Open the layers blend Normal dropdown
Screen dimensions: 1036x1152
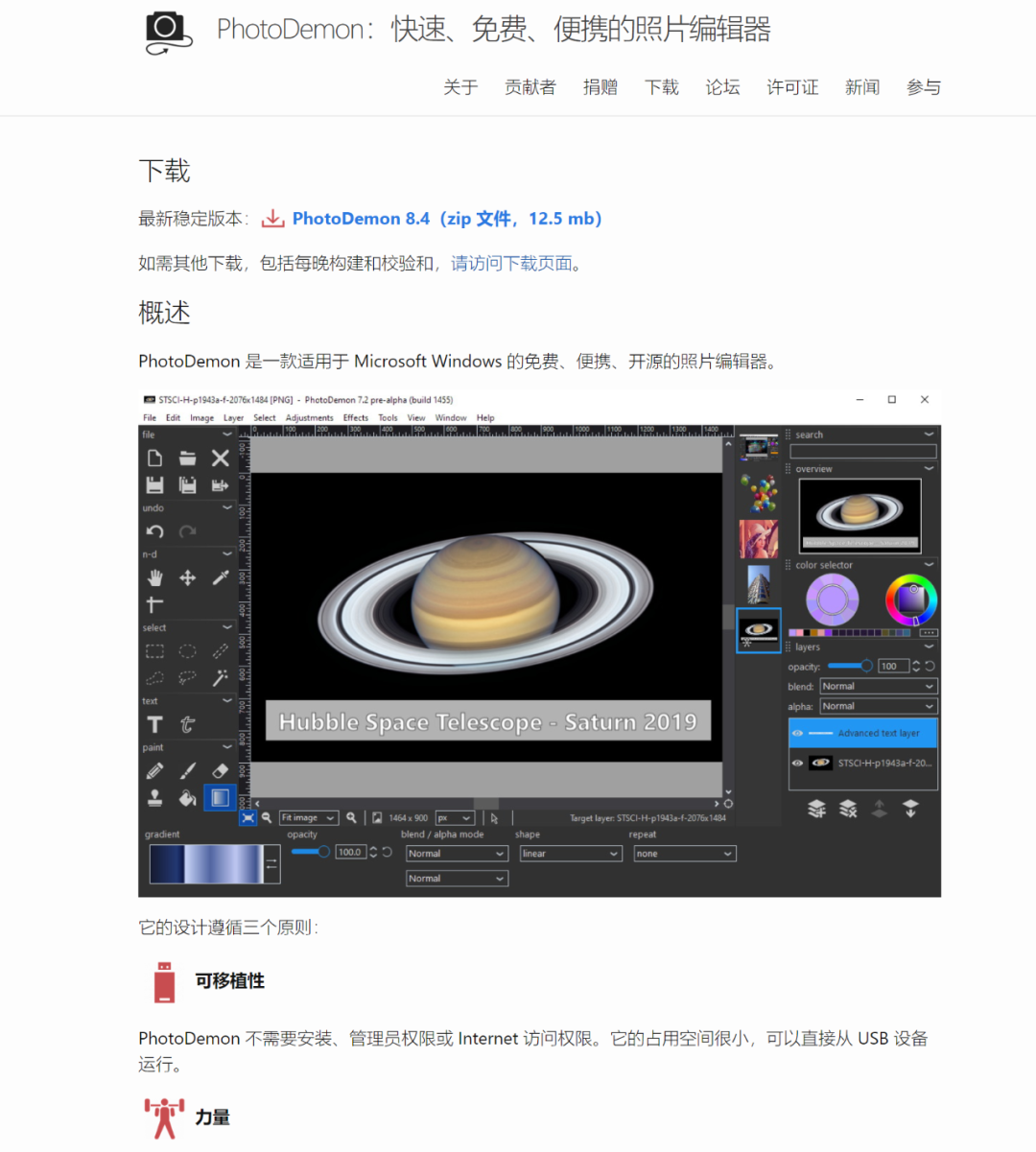878,686
